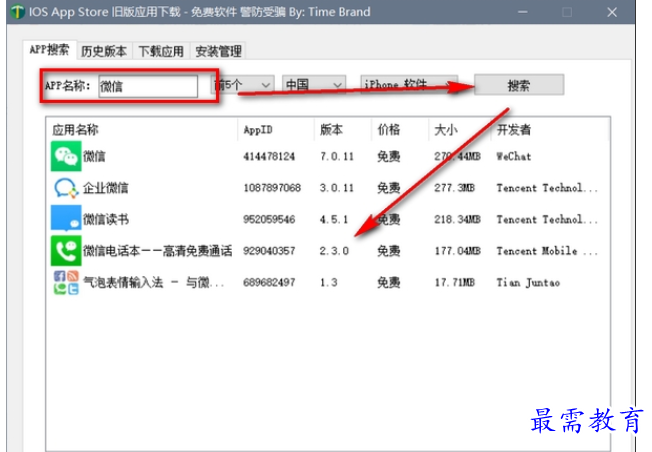Image resolution: width=652 pixels, height=452 pixels.
Task: Click AppID 952059546
Action: click(269, 219)
